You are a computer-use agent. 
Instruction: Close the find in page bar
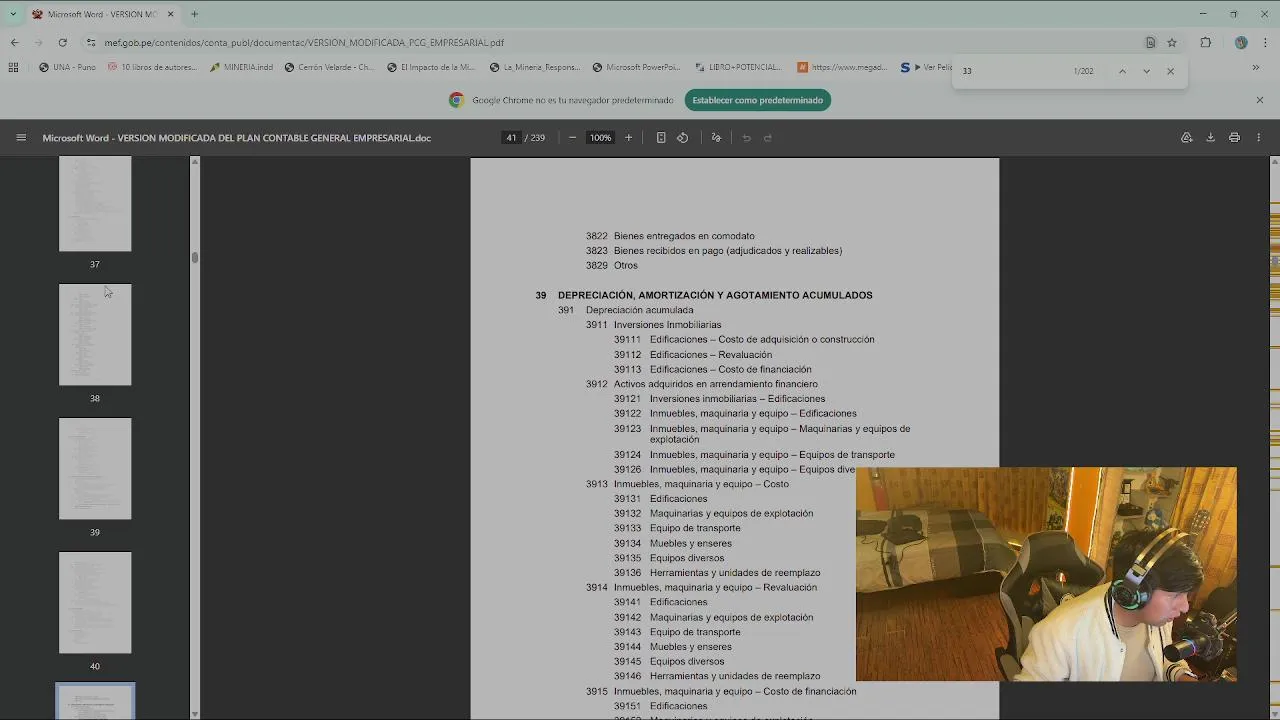(1170, 71)
